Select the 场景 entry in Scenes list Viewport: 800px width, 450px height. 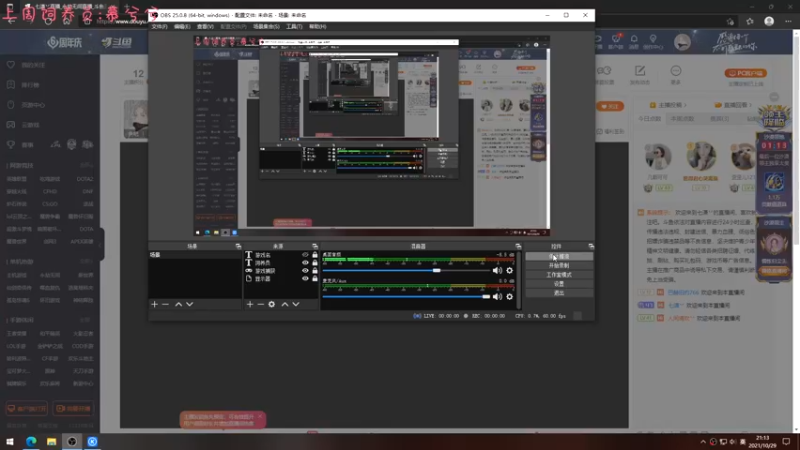tap(195, 255)
